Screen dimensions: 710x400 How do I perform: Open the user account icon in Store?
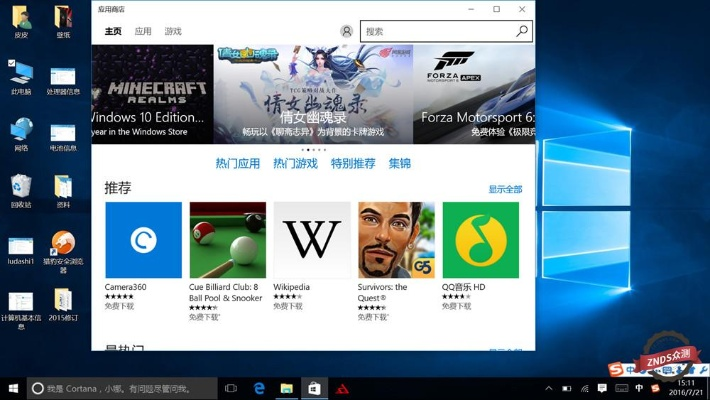click(346, 31)
